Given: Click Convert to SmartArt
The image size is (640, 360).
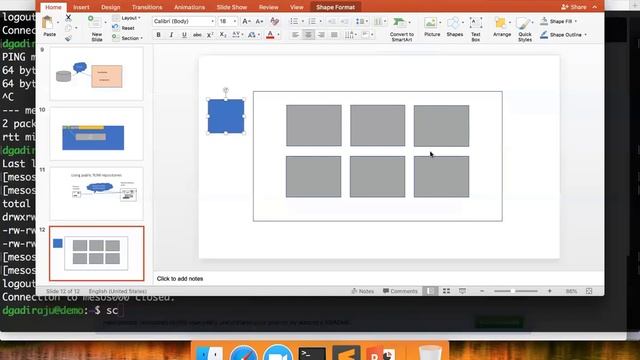Looking at the screenshot, I should click(x=402, y=29).
